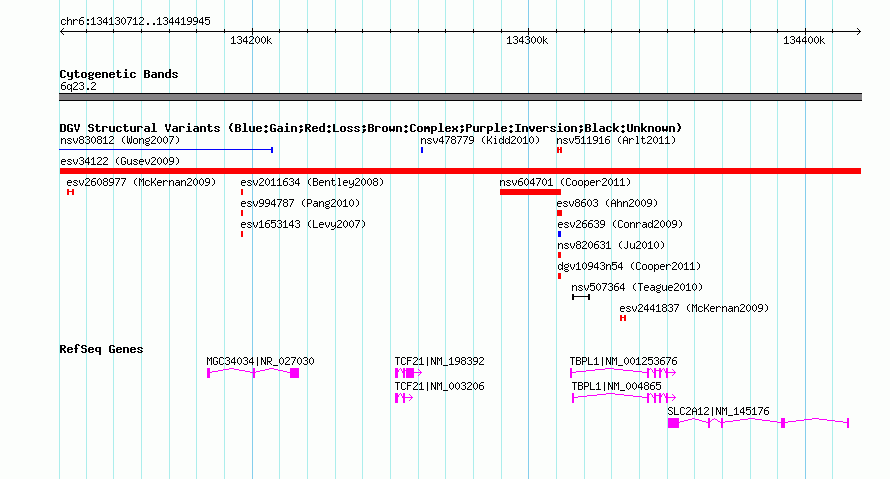Viewport: 890px width, 479px height.
Task: Click the esv2608977 (McKernan2009) label
Action: point(141,182)
